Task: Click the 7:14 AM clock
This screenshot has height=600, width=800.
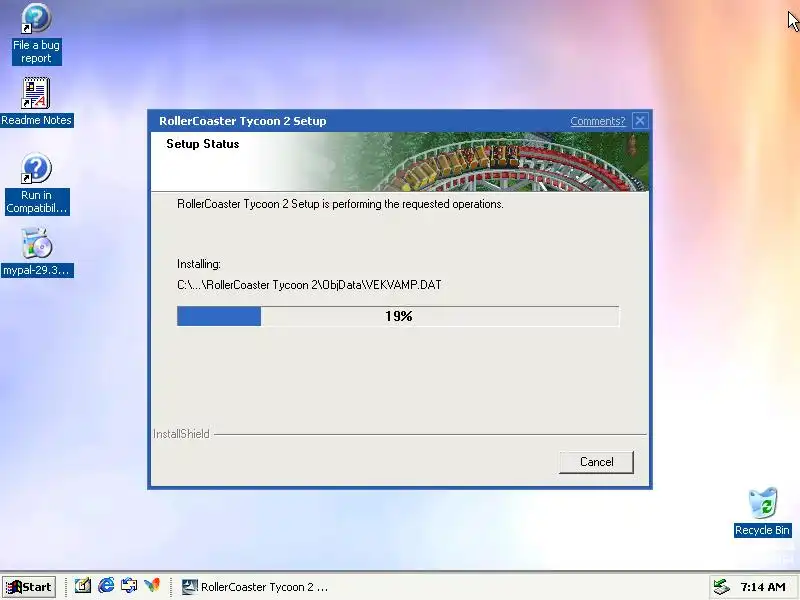Action: (x=763, y=587)
